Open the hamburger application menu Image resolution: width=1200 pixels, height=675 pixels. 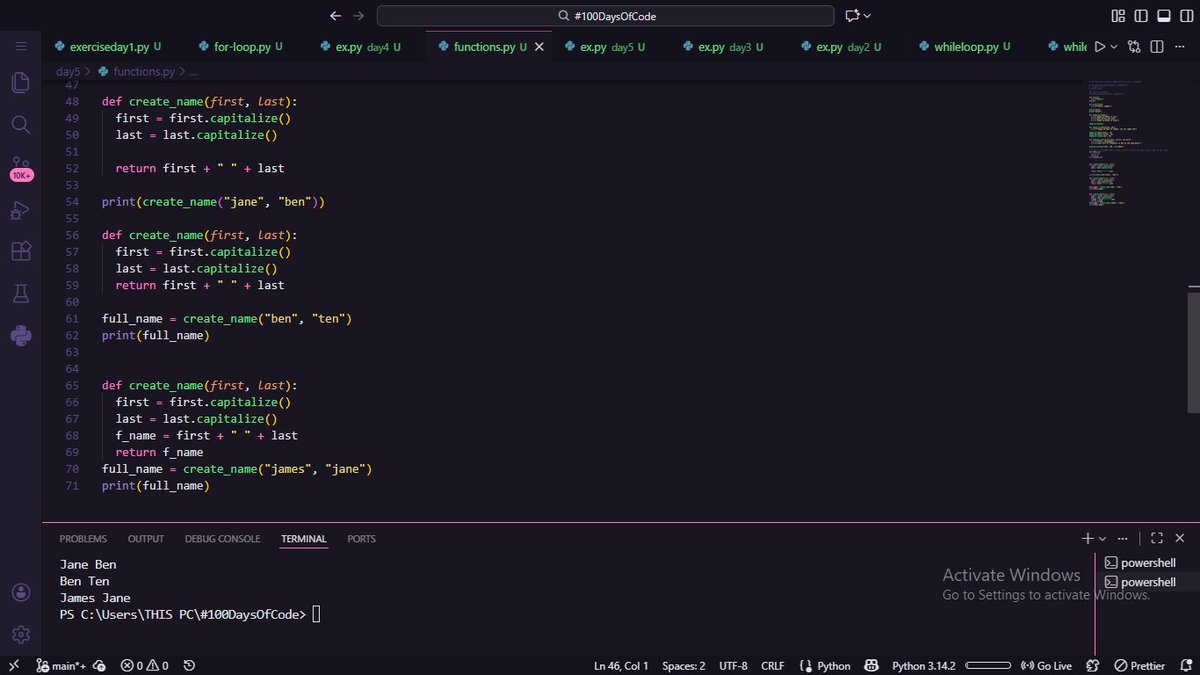(x=20, y=47)
